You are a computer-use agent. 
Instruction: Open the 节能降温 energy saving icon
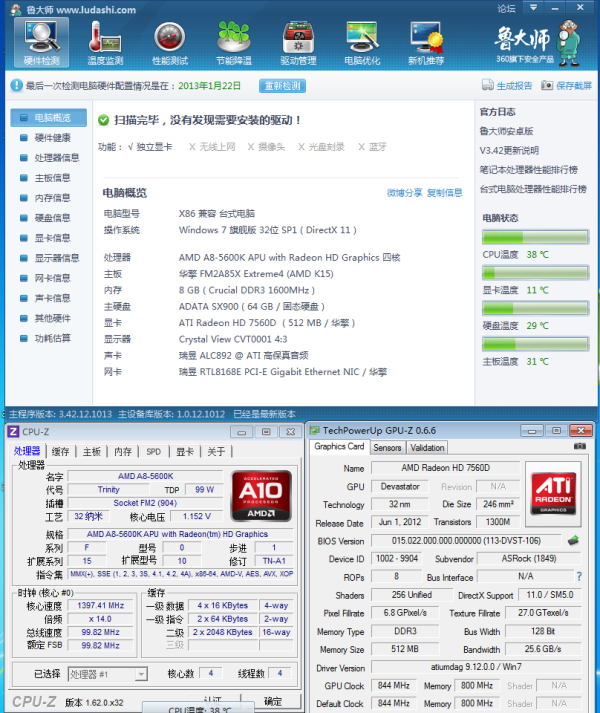coord(234,43)
